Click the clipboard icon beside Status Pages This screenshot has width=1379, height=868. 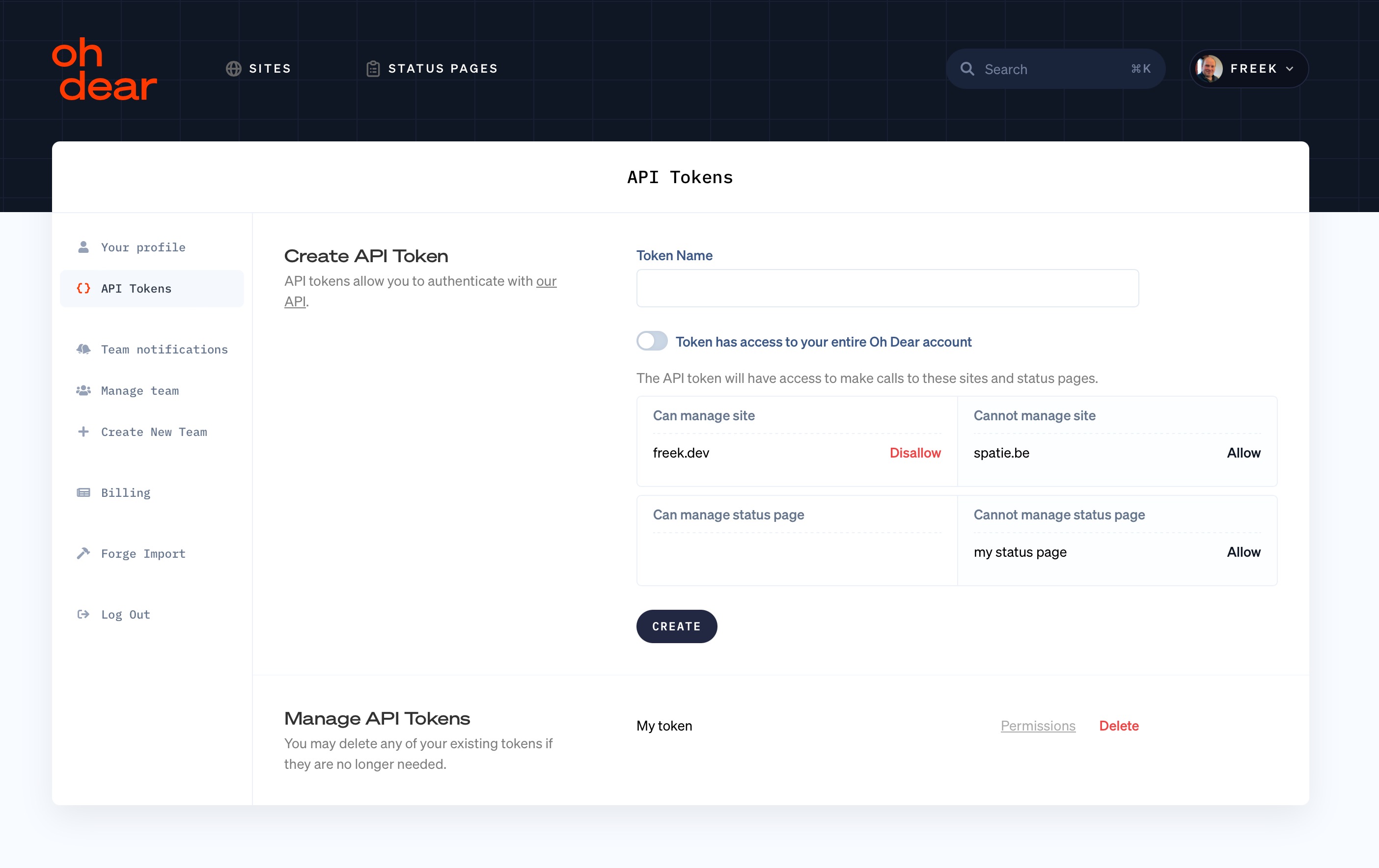[x=373, y=69]
